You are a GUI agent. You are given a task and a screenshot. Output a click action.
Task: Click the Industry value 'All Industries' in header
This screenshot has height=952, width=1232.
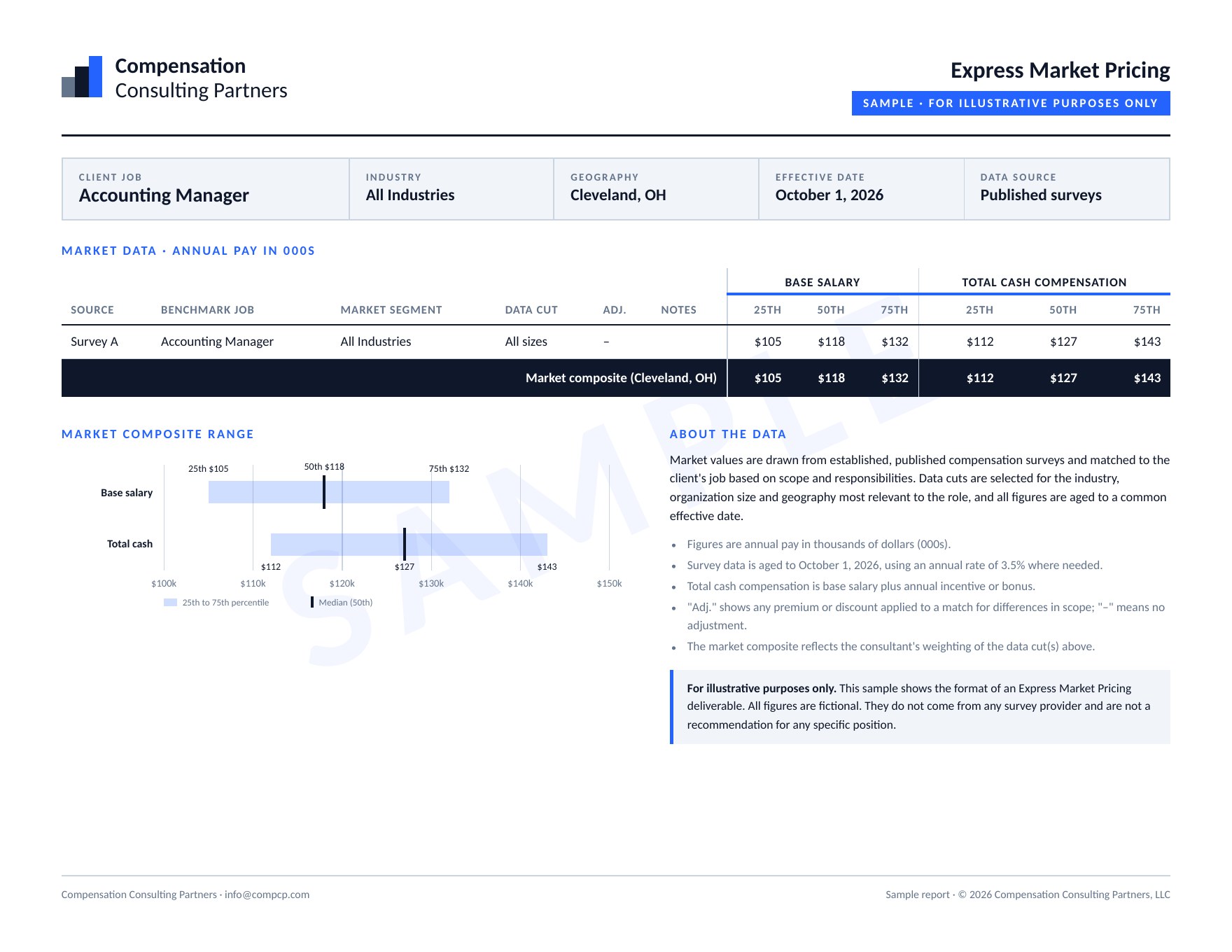click(x=410, y=195)
